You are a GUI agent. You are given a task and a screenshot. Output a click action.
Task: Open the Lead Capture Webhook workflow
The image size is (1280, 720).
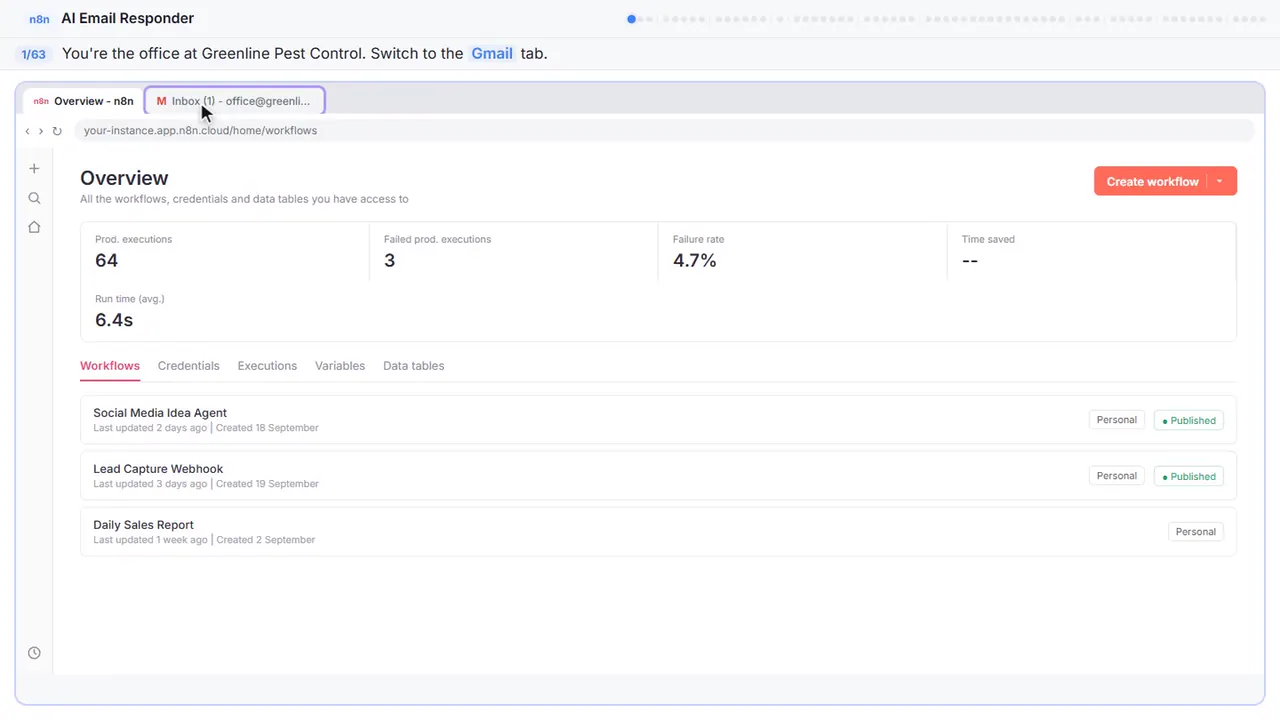tap(658, 476)
